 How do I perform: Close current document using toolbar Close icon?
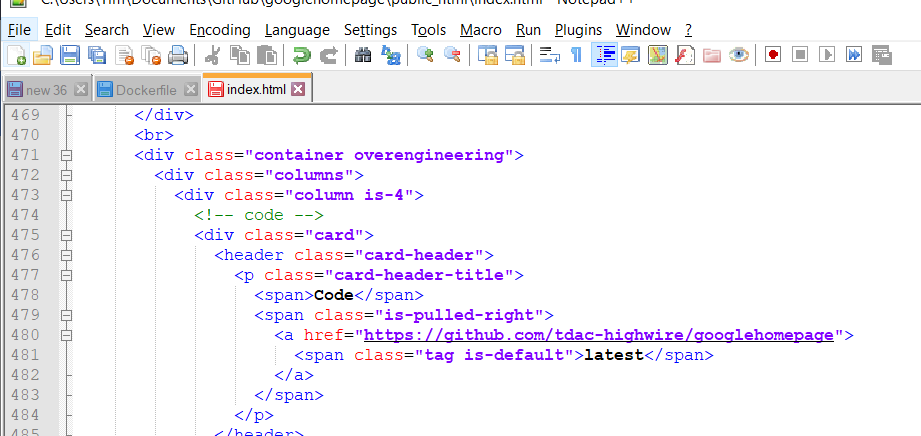click(125, 55)
